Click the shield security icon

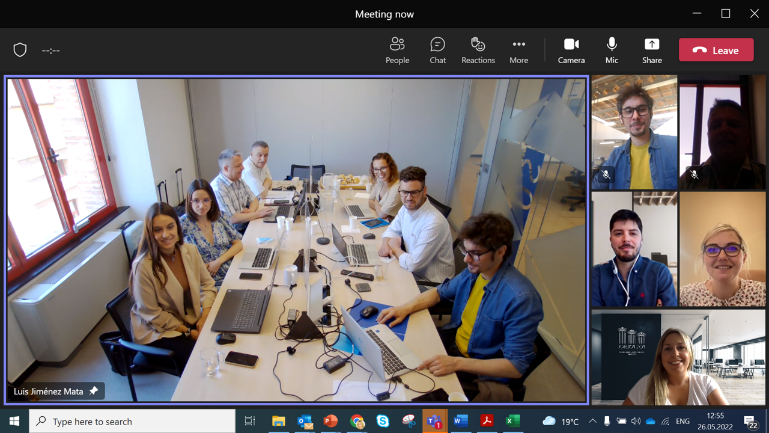coord(20,50)
